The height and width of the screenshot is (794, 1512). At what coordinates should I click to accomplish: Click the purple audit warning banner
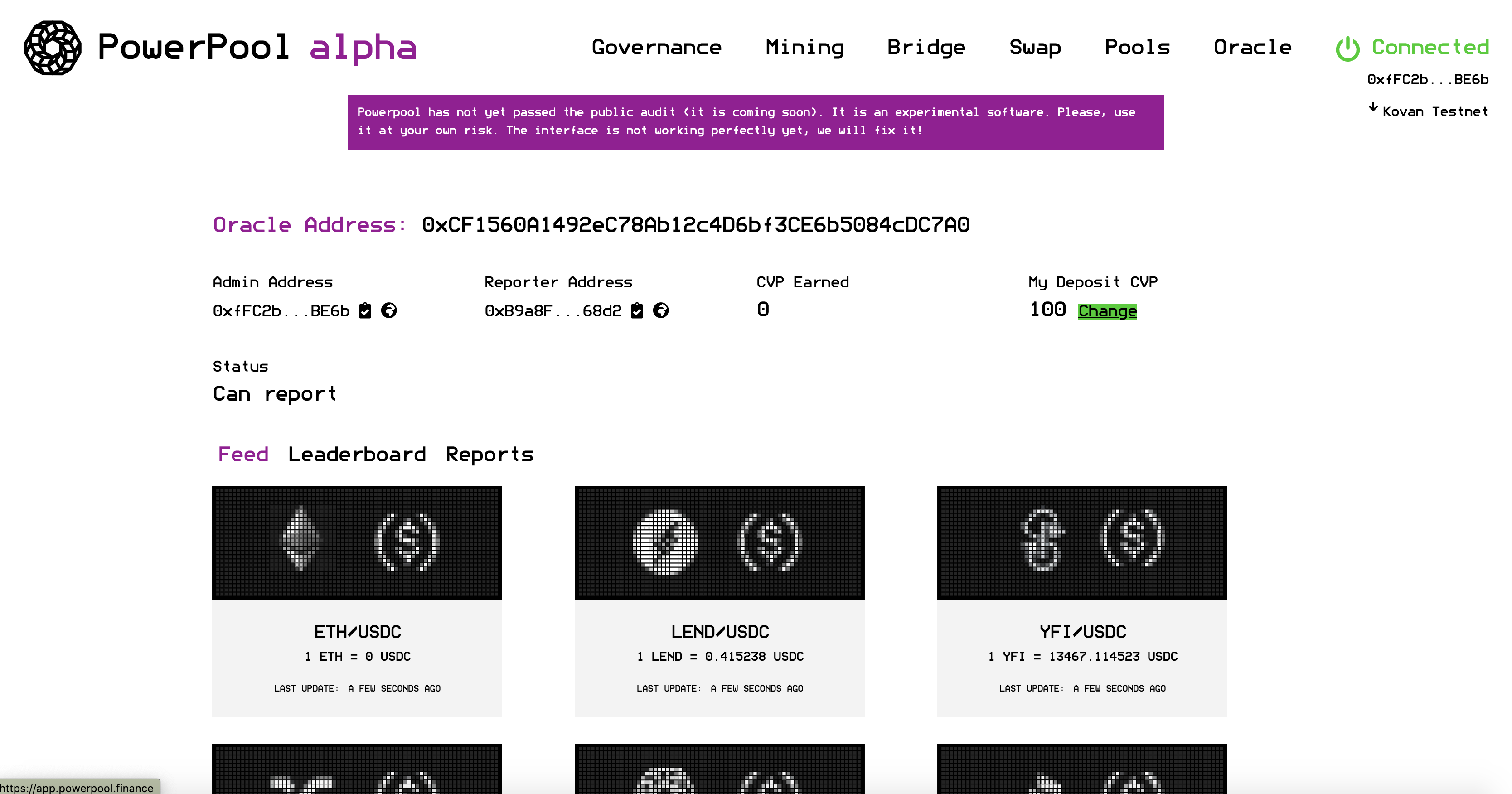point(756,122)
